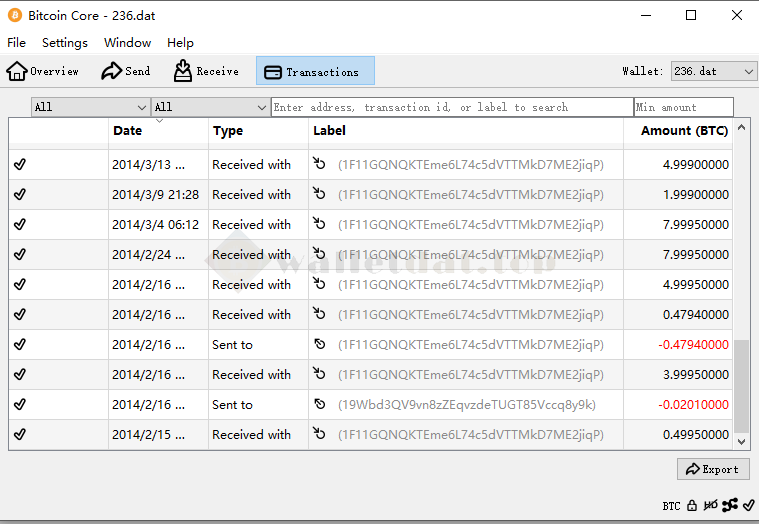Click the Export button

point(713,469)
